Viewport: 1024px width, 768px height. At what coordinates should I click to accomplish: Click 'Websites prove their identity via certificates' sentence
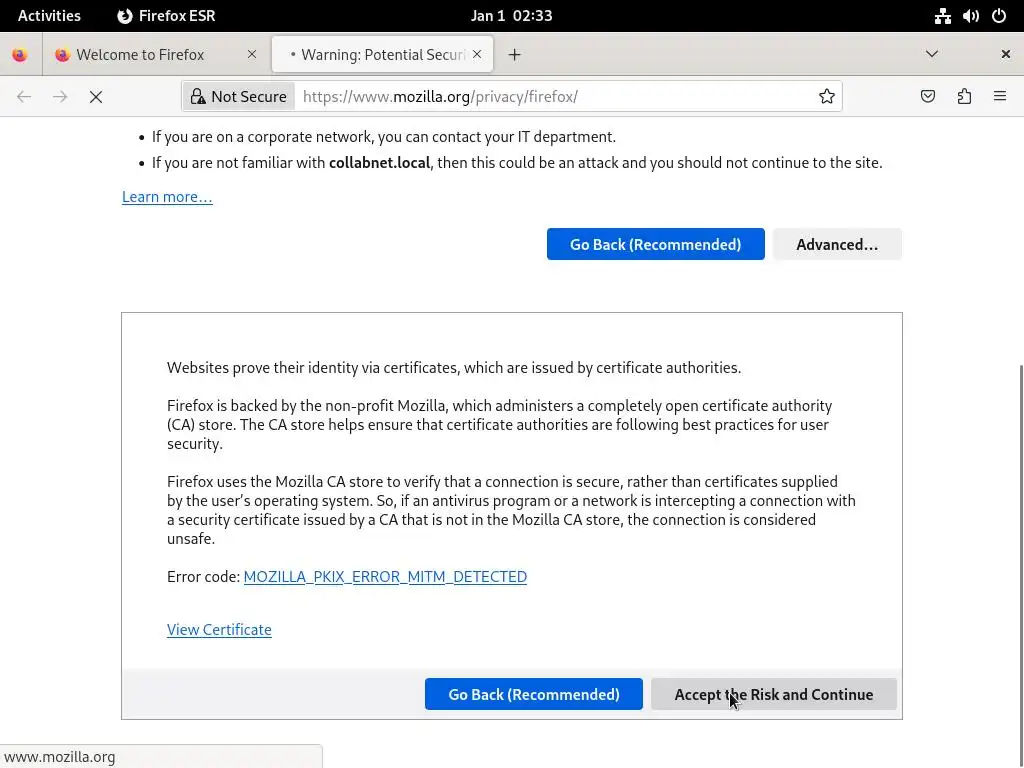[454, 368]
